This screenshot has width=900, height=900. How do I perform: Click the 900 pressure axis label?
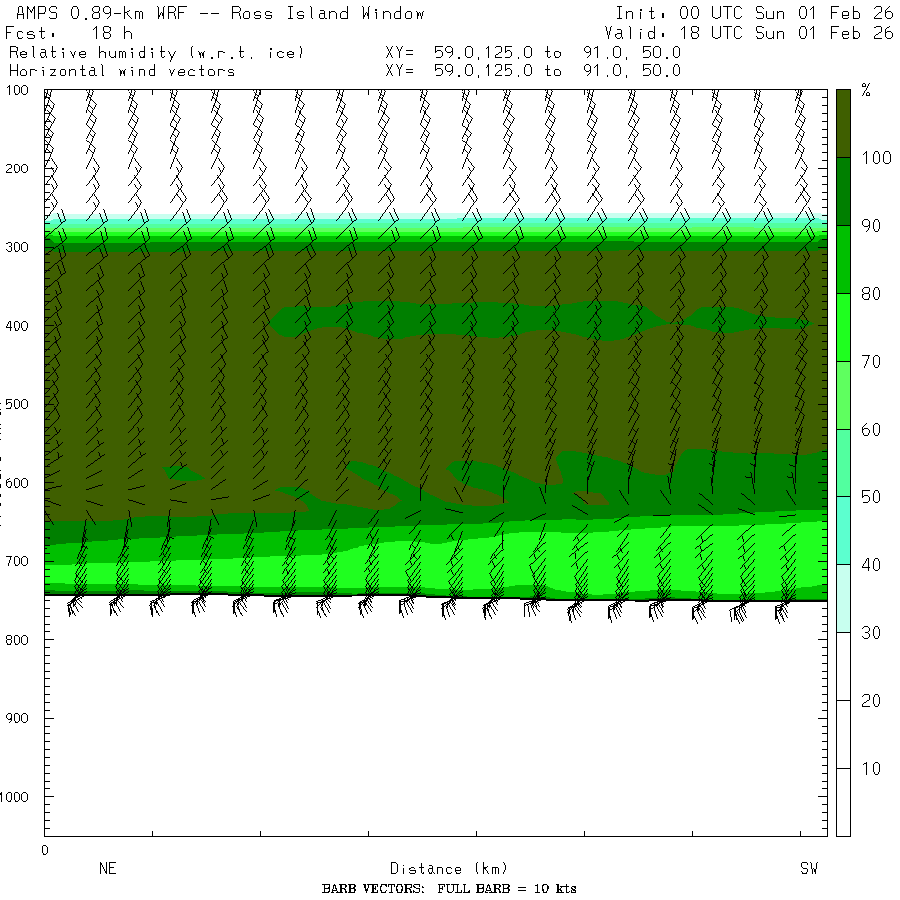(17, 718)
